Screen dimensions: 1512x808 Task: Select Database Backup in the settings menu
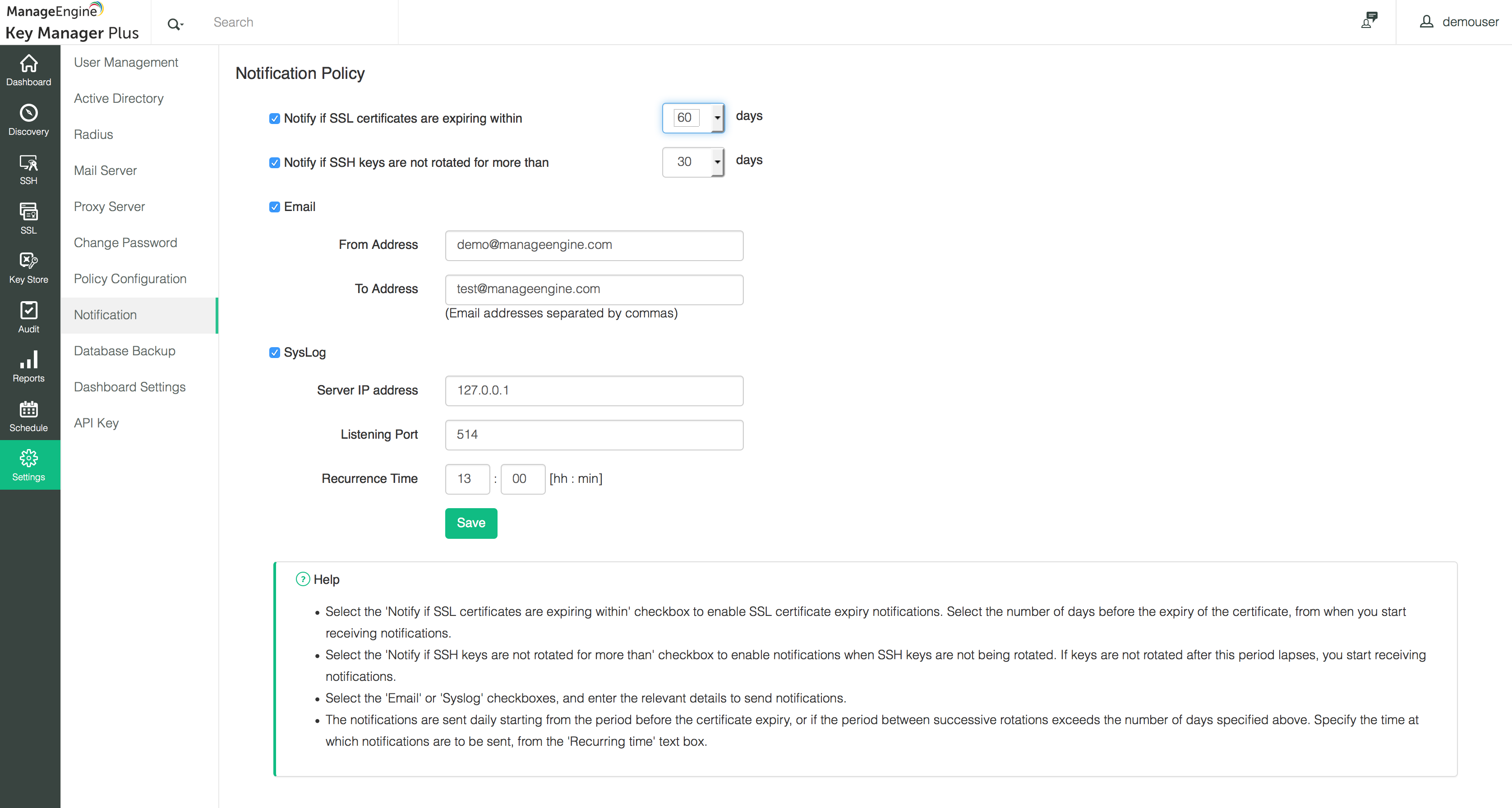point(124,350)
